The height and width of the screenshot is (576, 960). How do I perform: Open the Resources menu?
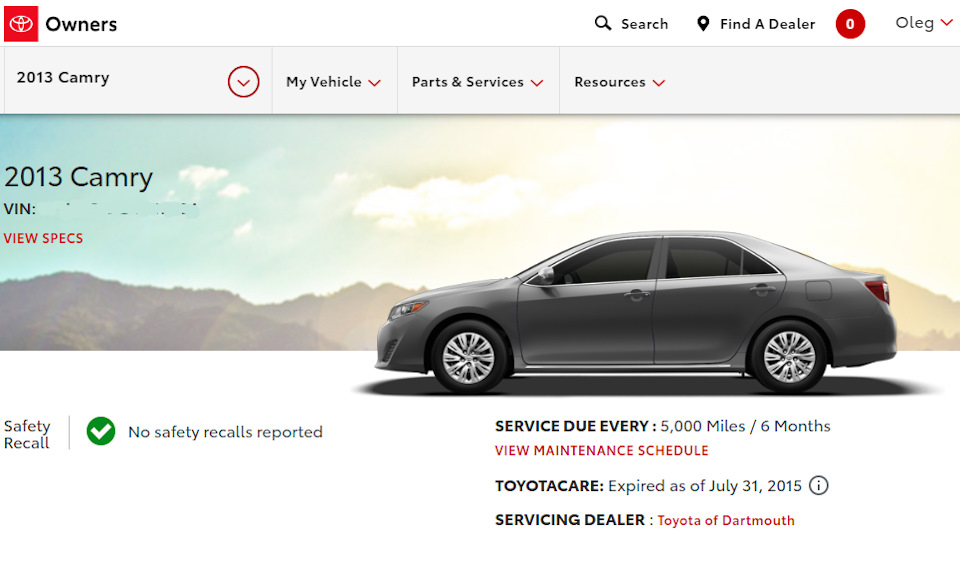[x=619, y=82]
